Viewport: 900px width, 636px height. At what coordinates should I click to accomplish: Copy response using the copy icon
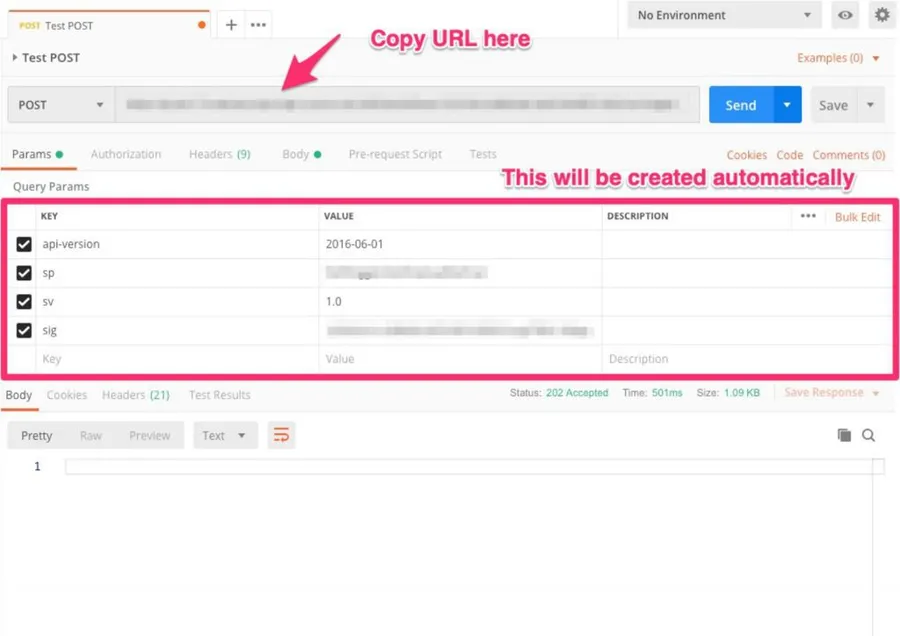coord(844,435)
